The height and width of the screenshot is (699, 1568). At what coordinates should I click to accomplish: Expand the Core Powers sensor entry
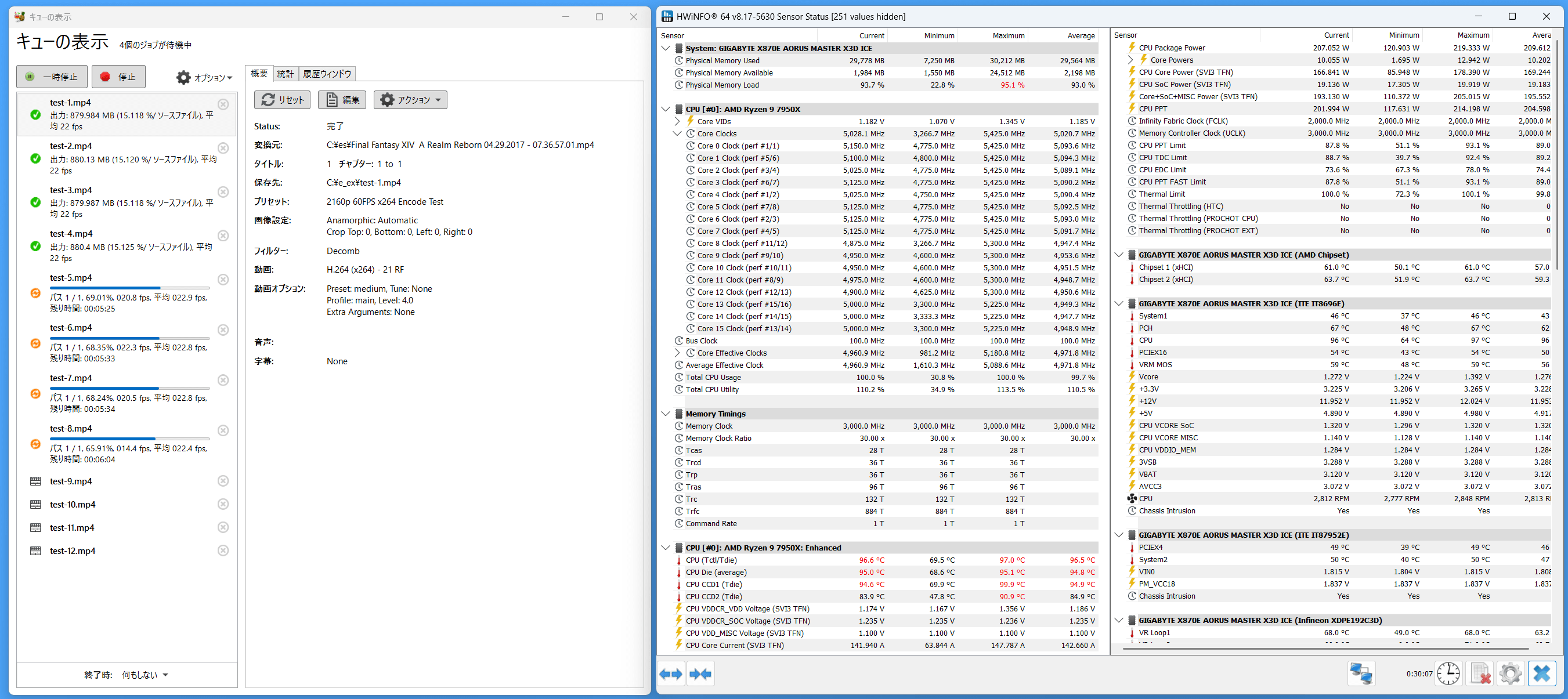click(1130, 60)
